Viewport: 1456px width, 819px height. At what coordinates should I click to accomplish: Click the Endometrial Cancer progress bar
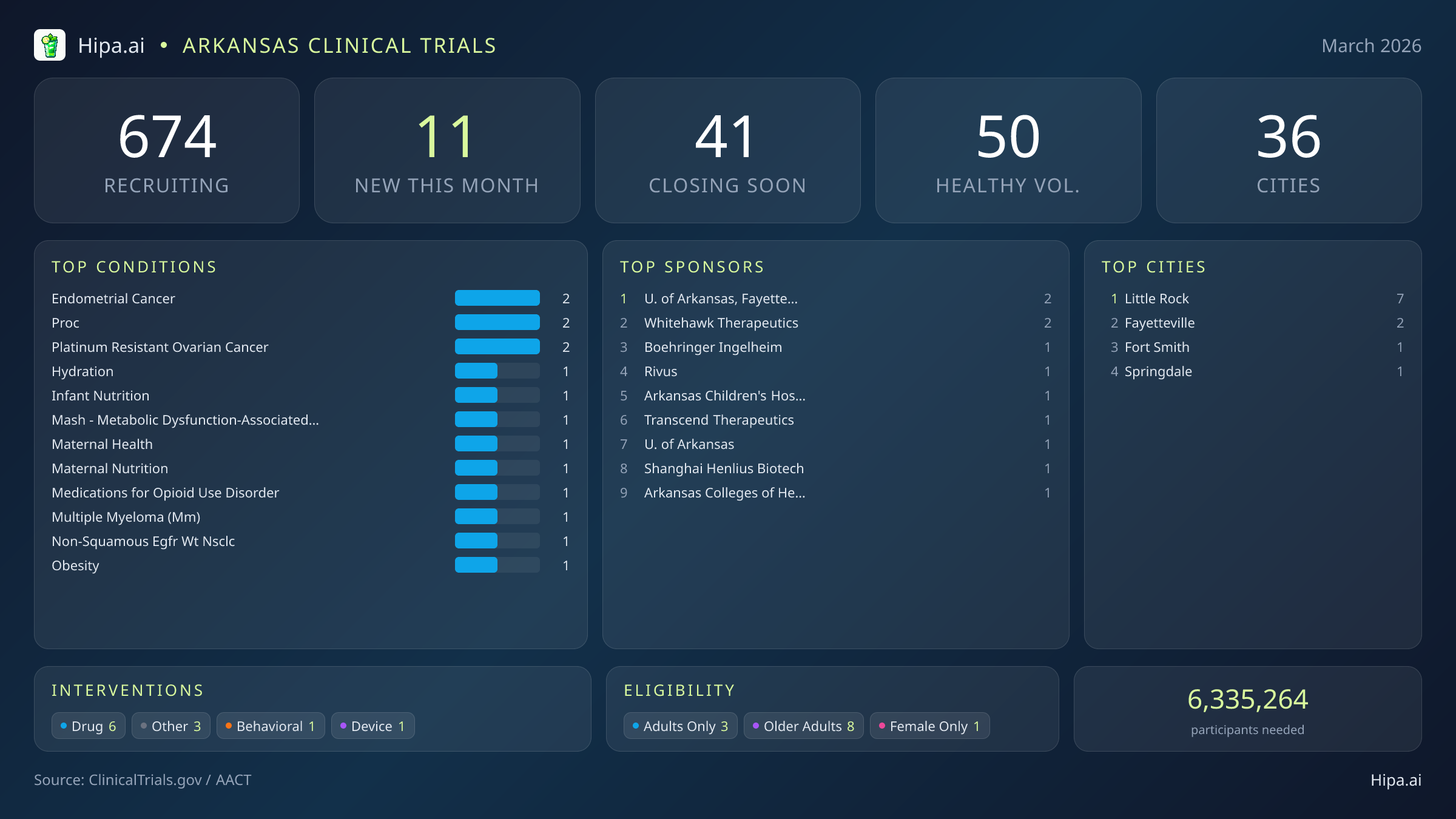[497, 298]
